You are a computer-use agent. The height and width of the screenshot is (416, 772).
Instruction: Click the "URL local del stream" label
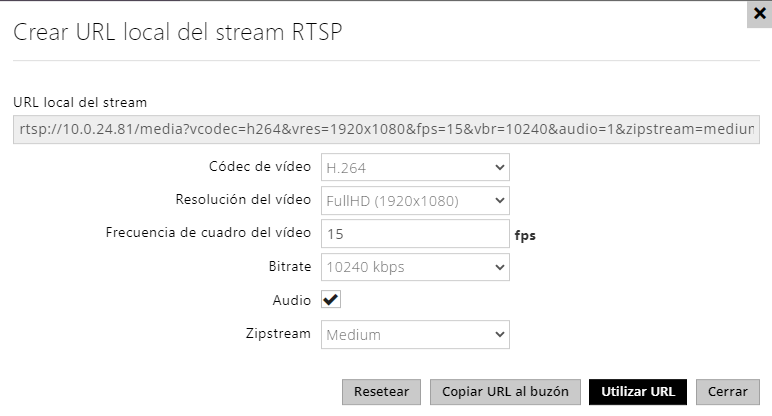(x=80, y=102)
